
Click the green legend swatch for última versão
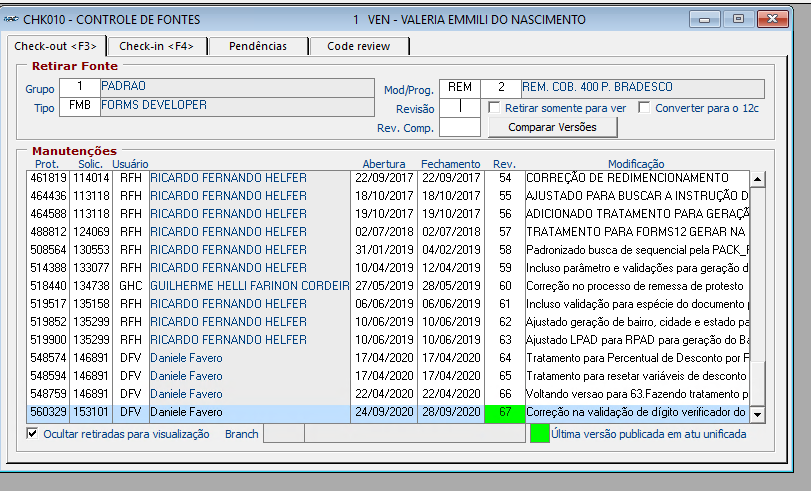539,434
